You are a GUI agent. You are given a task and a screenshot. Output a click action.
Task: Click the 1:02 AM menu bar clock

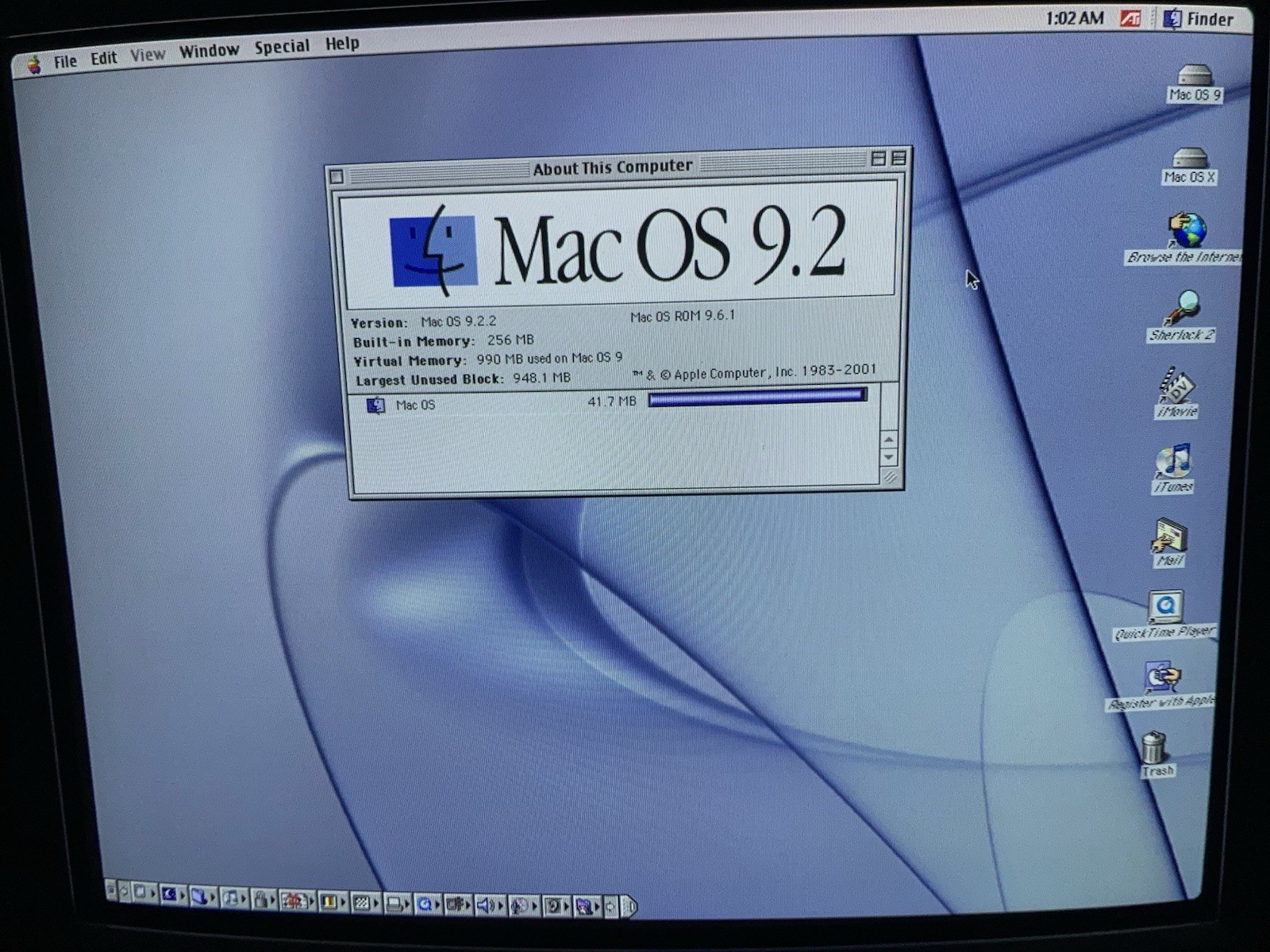pos(1075,17)
